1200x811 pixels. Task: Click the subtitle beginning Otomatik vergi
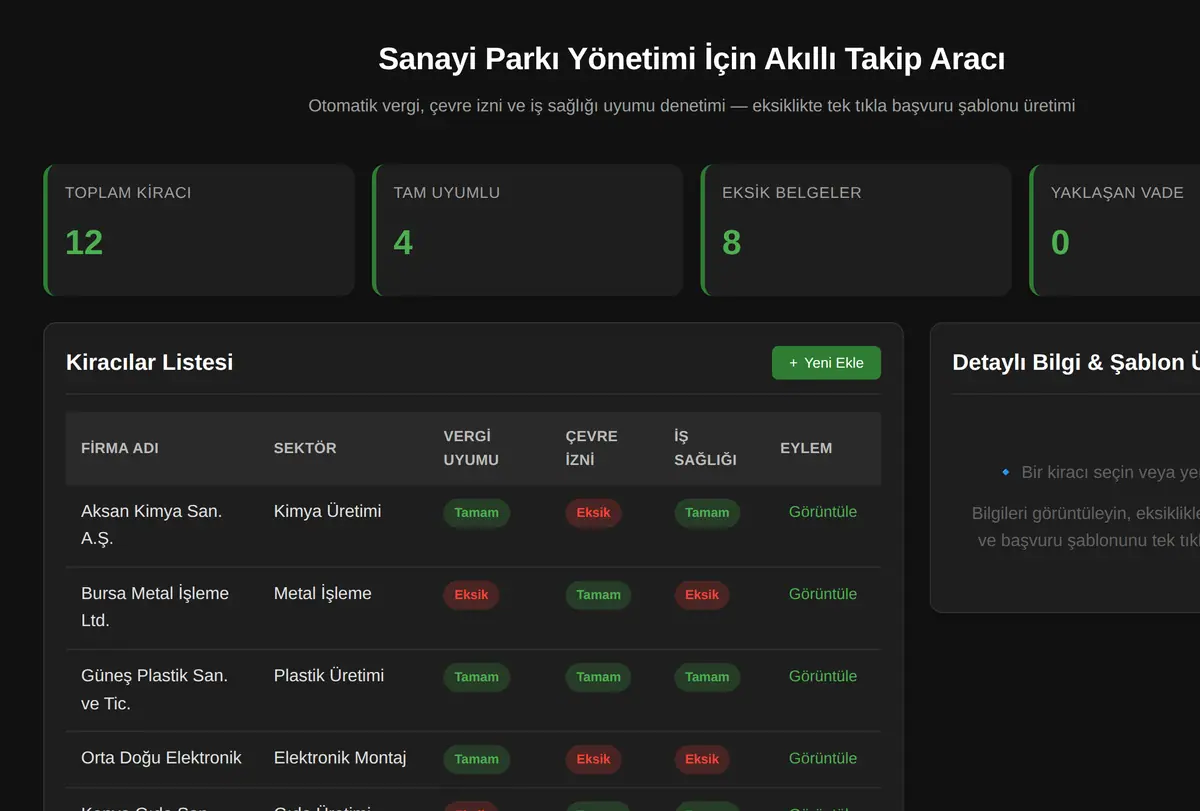(x=692, y=105)
